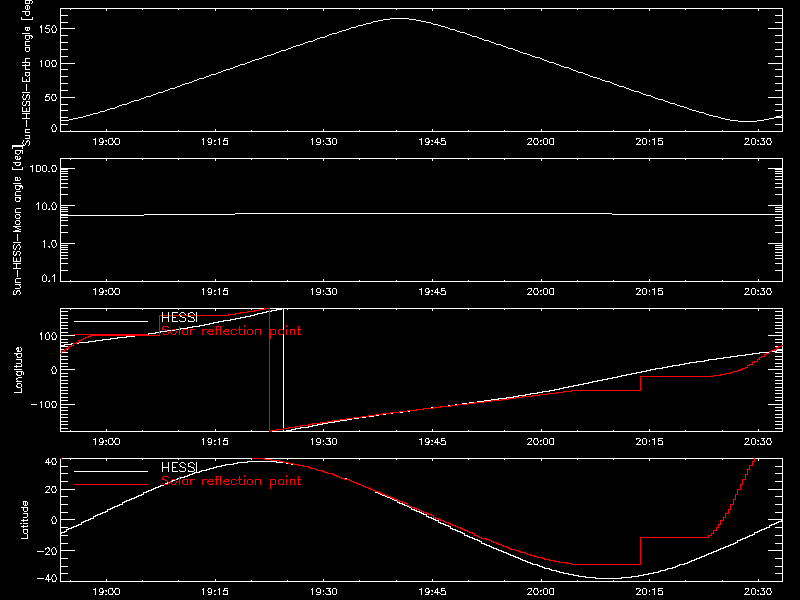
Task: Click 20 tick on Latitude axis
Action: click(52, 490)
